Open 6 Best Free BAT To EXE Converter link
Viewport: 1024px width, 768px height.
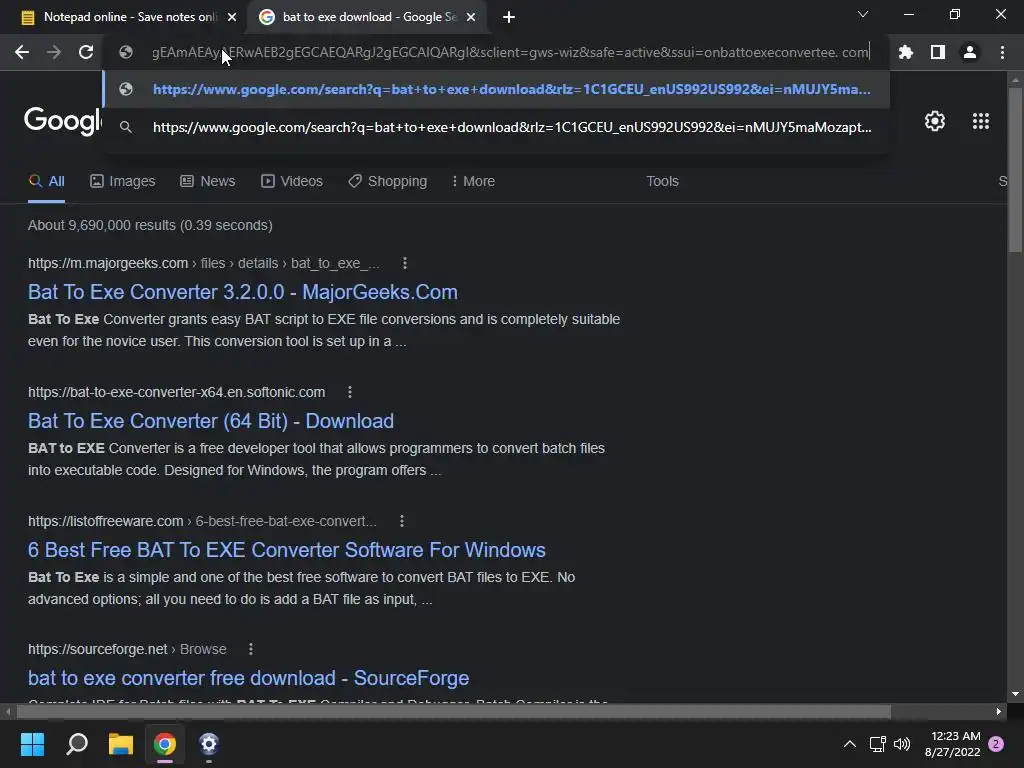(286, 550)
